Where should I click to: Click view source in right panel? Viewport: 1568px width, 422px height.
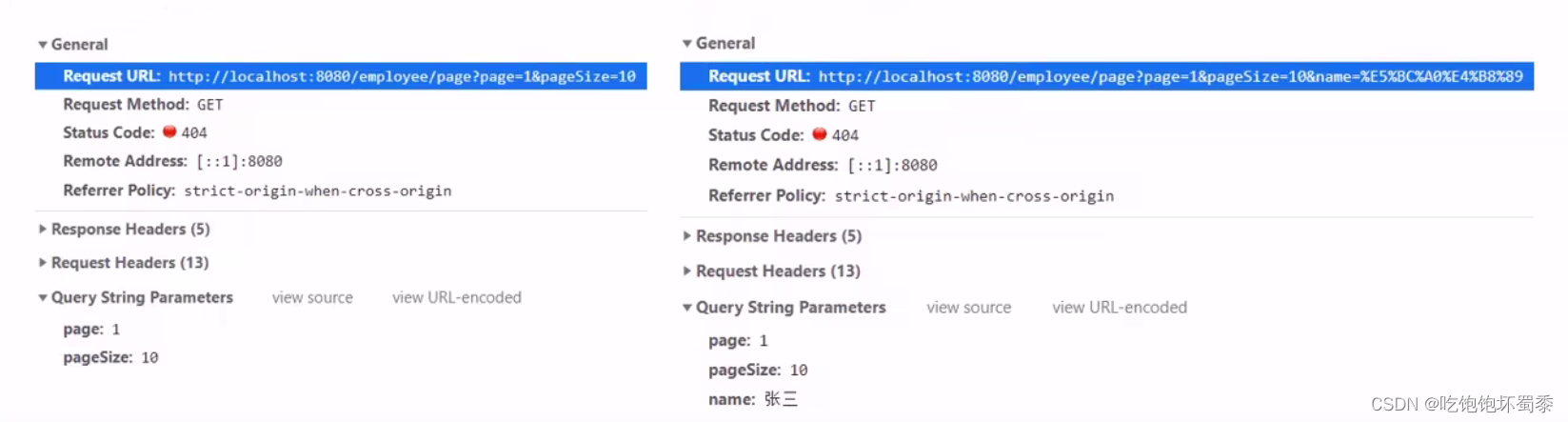pos(969,308)
